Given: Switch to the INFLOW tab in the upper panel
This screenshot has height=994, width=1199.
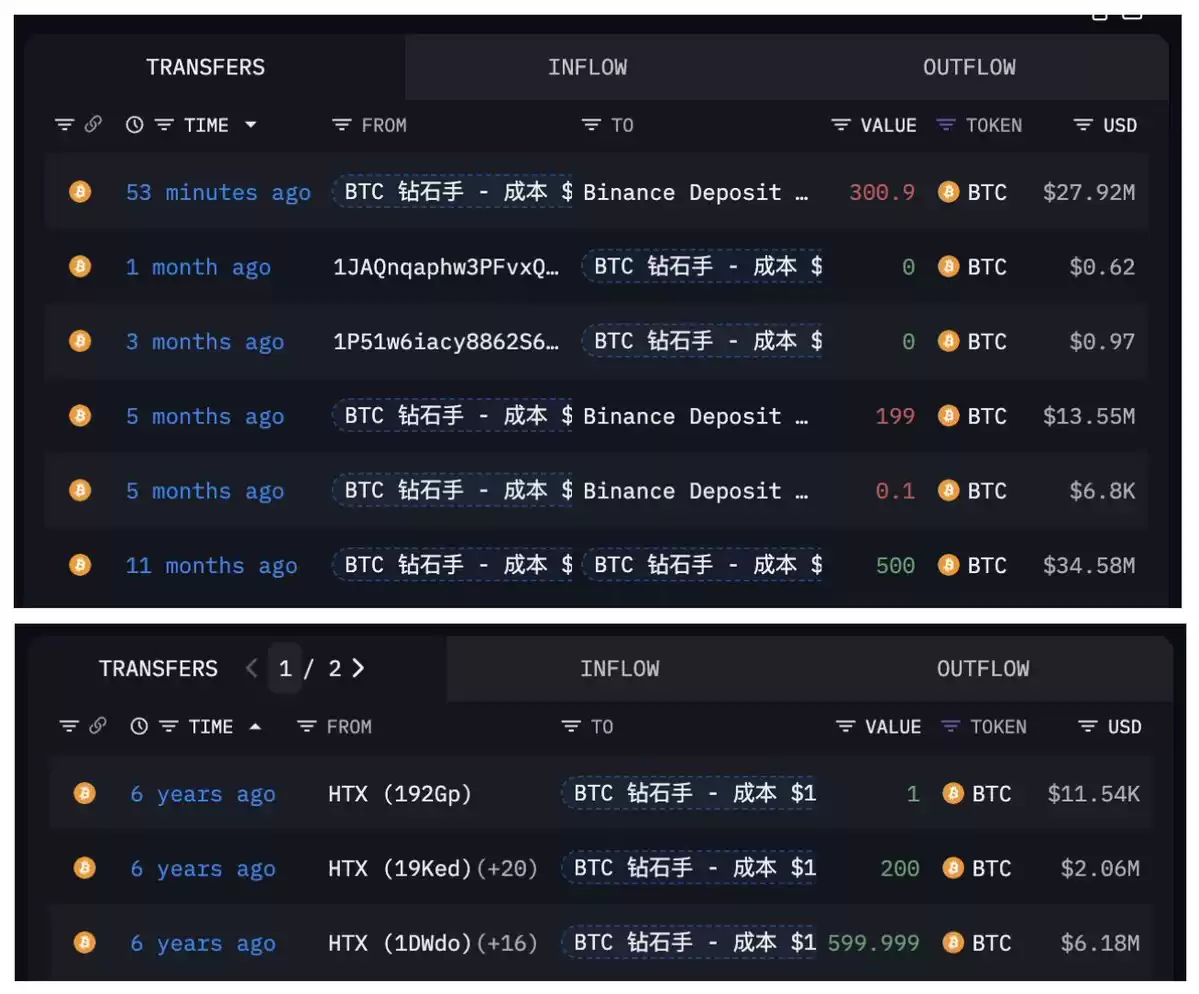Looking at the screenshot, I should [587, 67].
